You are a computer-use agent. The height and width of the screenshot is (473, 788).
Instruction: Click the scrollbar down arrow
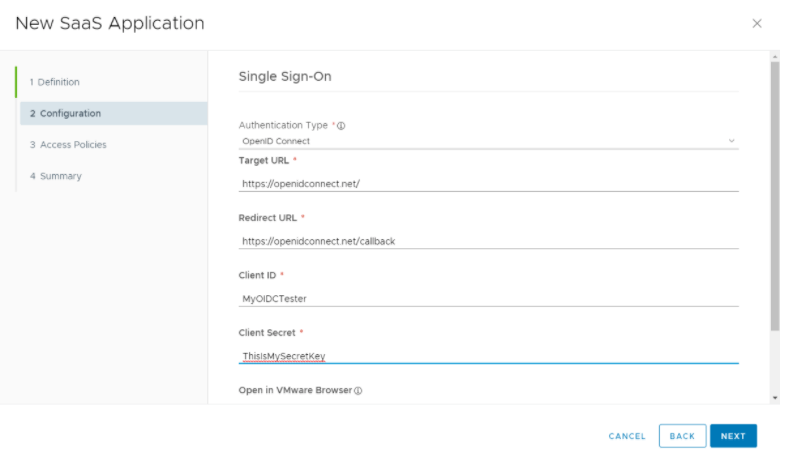click(774, 397)
